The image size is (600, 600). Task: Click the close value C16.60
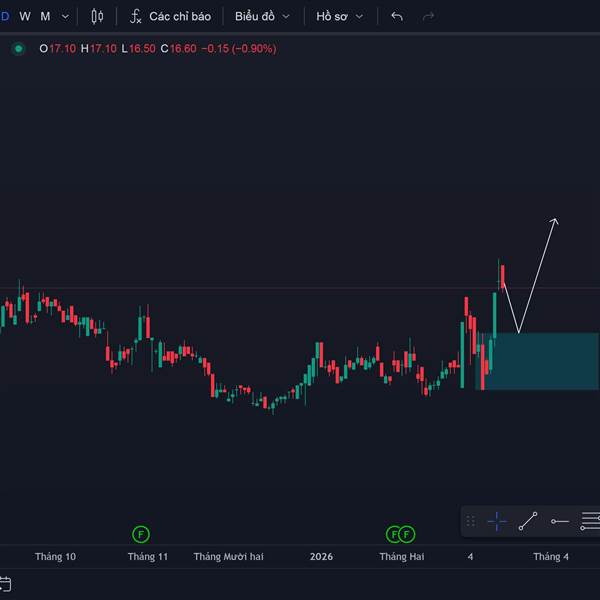coord(178,49)
